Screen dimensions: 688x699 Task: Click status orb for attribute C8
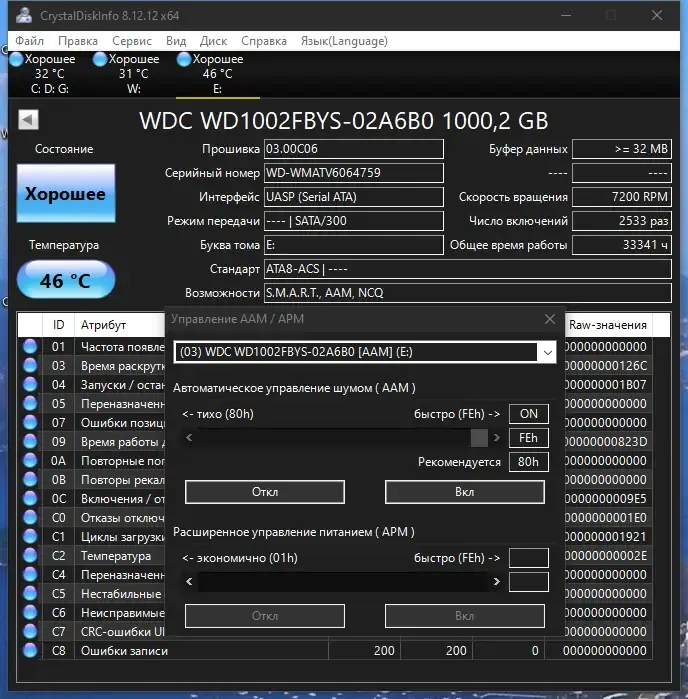coord(30,650)
